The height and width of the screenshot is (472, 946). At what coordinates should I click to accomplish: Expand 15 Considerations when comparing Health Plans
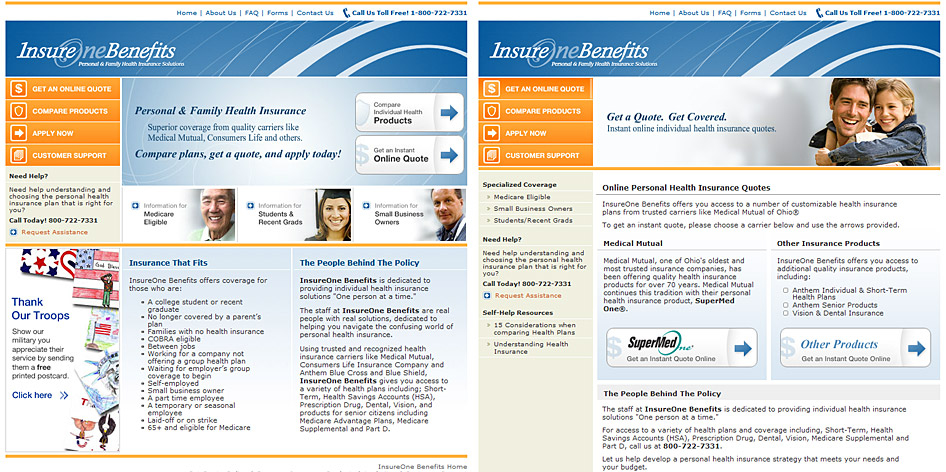click(488, 325)
